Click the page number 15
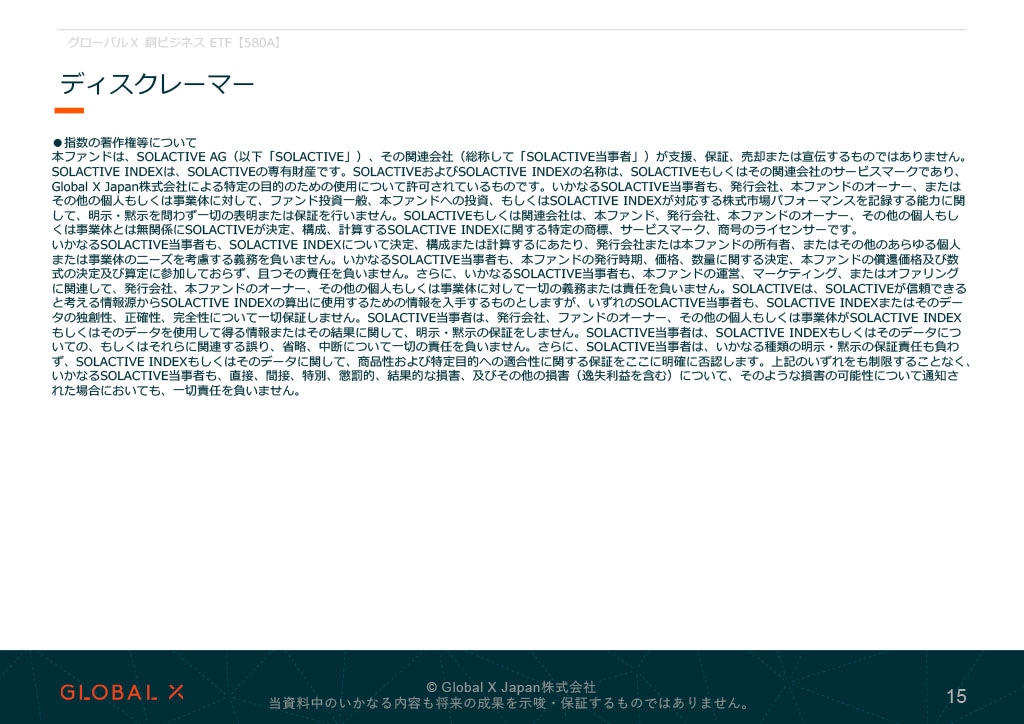Screen dimensions: 1024x724 956,697
